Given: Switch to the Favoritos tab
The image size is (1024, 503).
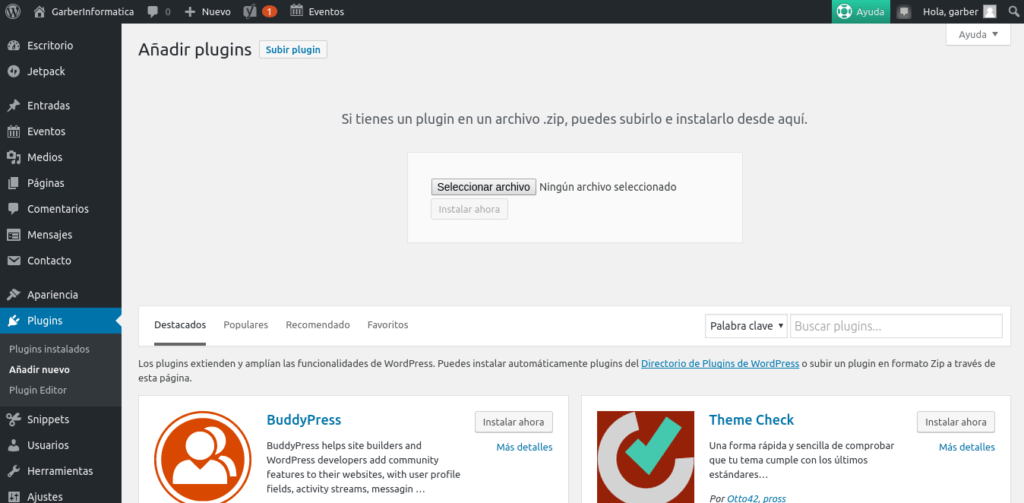Looking at the screenshot, I should pos(388,325).
